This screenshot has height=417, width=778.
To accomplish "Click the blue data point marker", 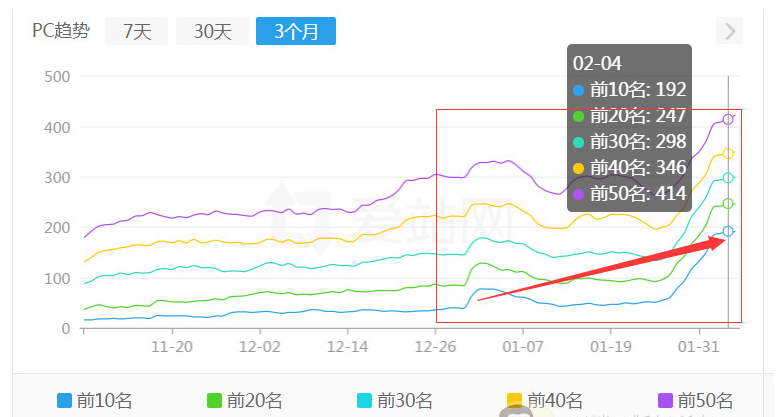I will click(x=728, y=232).
